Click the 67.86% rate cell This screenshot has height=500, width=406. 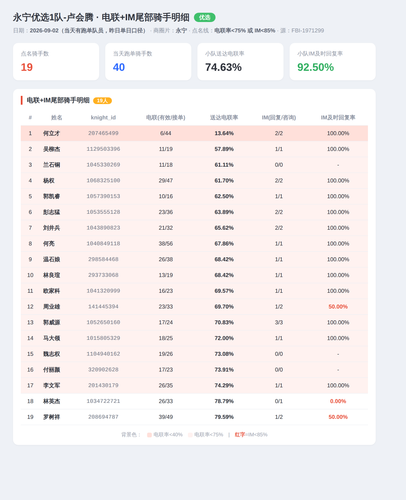tap(224, 244)
